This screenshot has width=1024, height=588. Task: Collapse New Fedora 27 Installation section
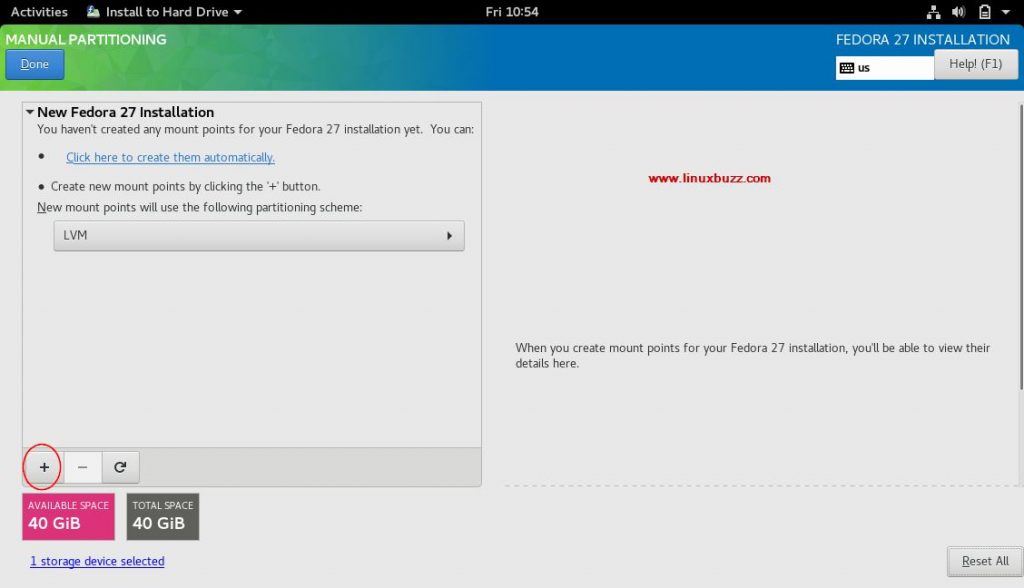[30, 112]
